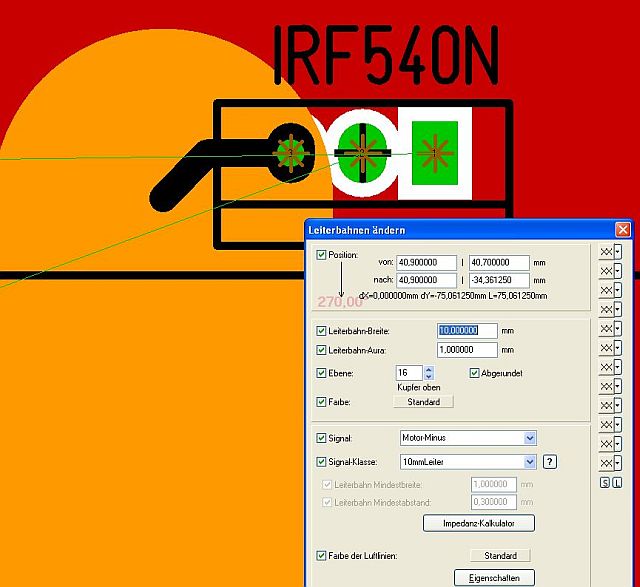Open XX preset arrow beside Ebene row
640x587 pixels.
point(618,367)
